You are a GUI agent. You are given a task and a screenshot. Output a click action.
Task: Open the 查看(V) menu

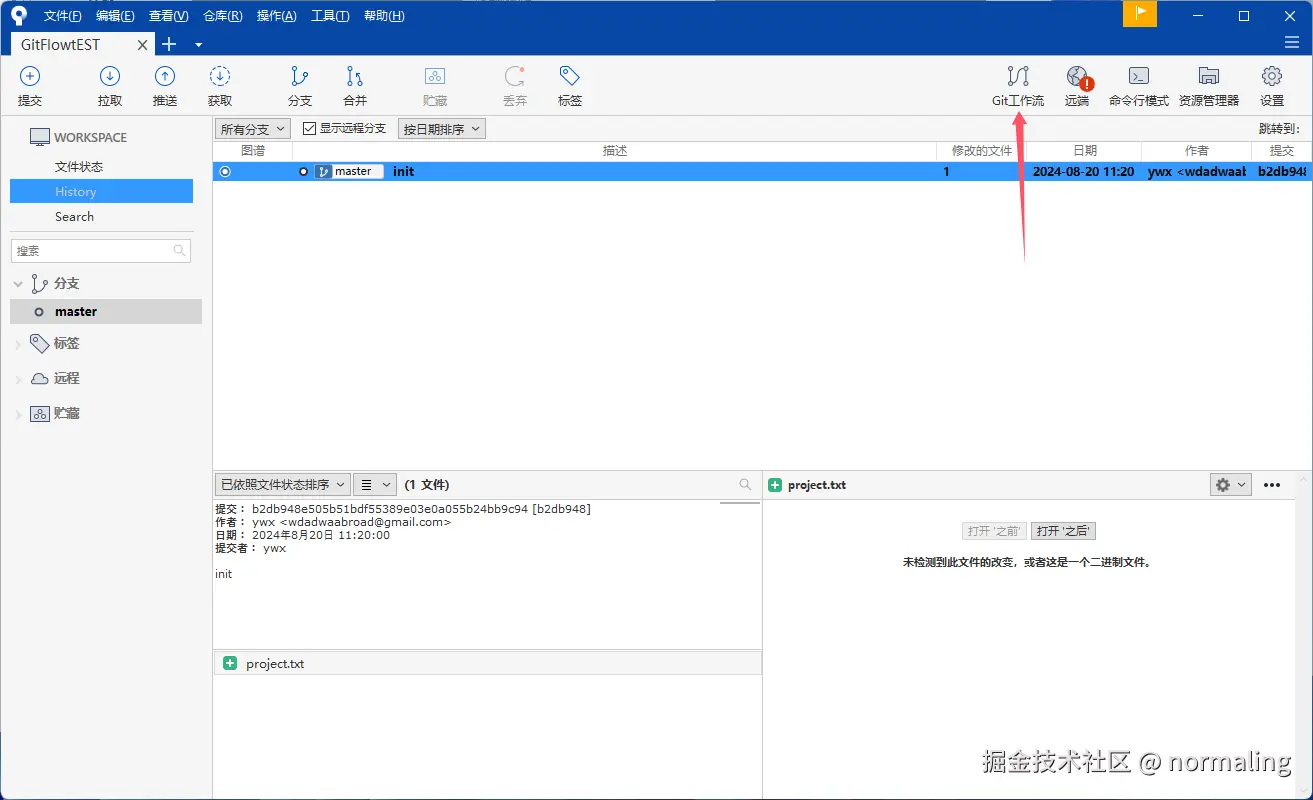click(x=168, y=16)
